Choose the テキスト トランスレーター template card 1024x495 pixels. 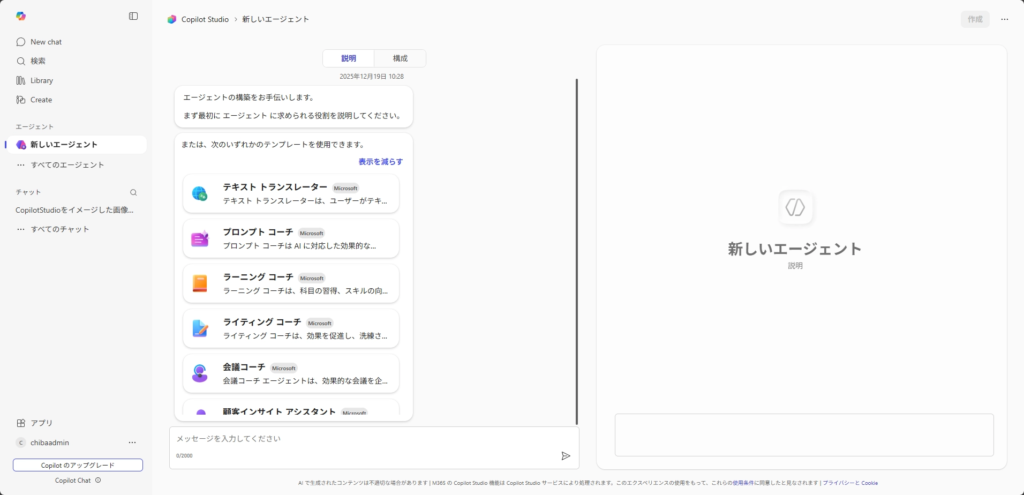pos(291,193)
